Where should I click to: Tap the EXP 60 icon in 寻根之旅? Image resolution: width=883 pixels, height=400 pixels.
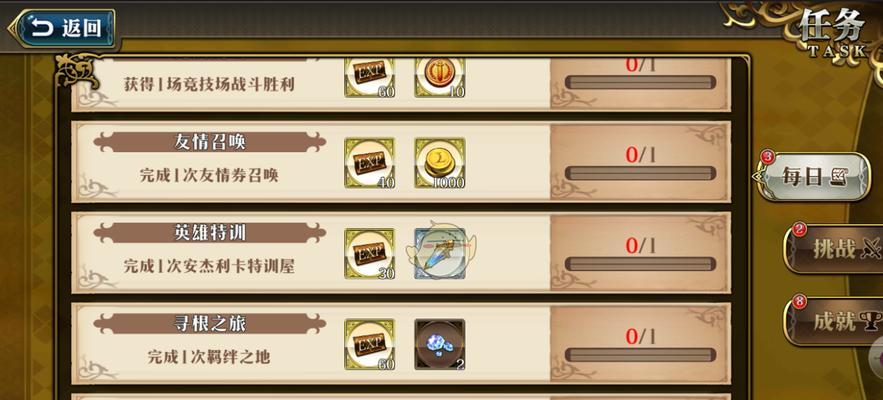(x=369, y=345)
